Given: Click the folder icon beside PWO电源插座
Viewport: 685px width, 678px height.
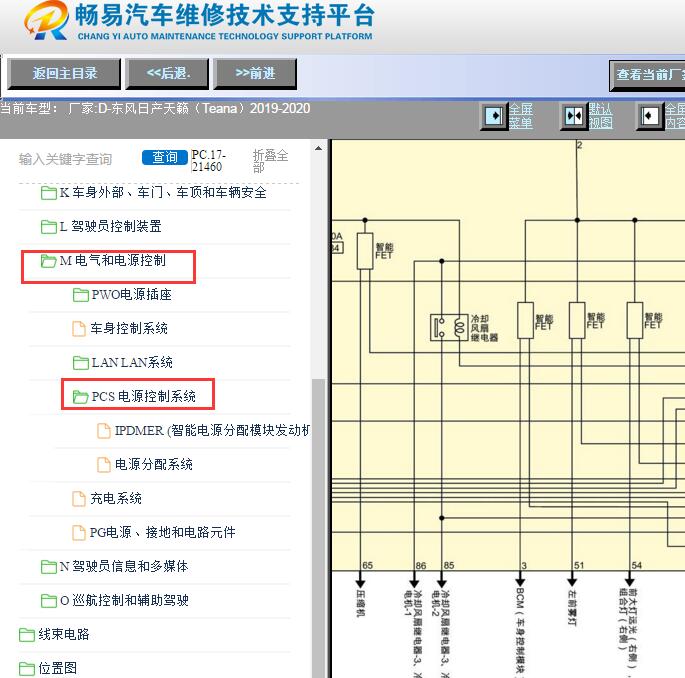Looking at the screenshot, I should (81, 294).
